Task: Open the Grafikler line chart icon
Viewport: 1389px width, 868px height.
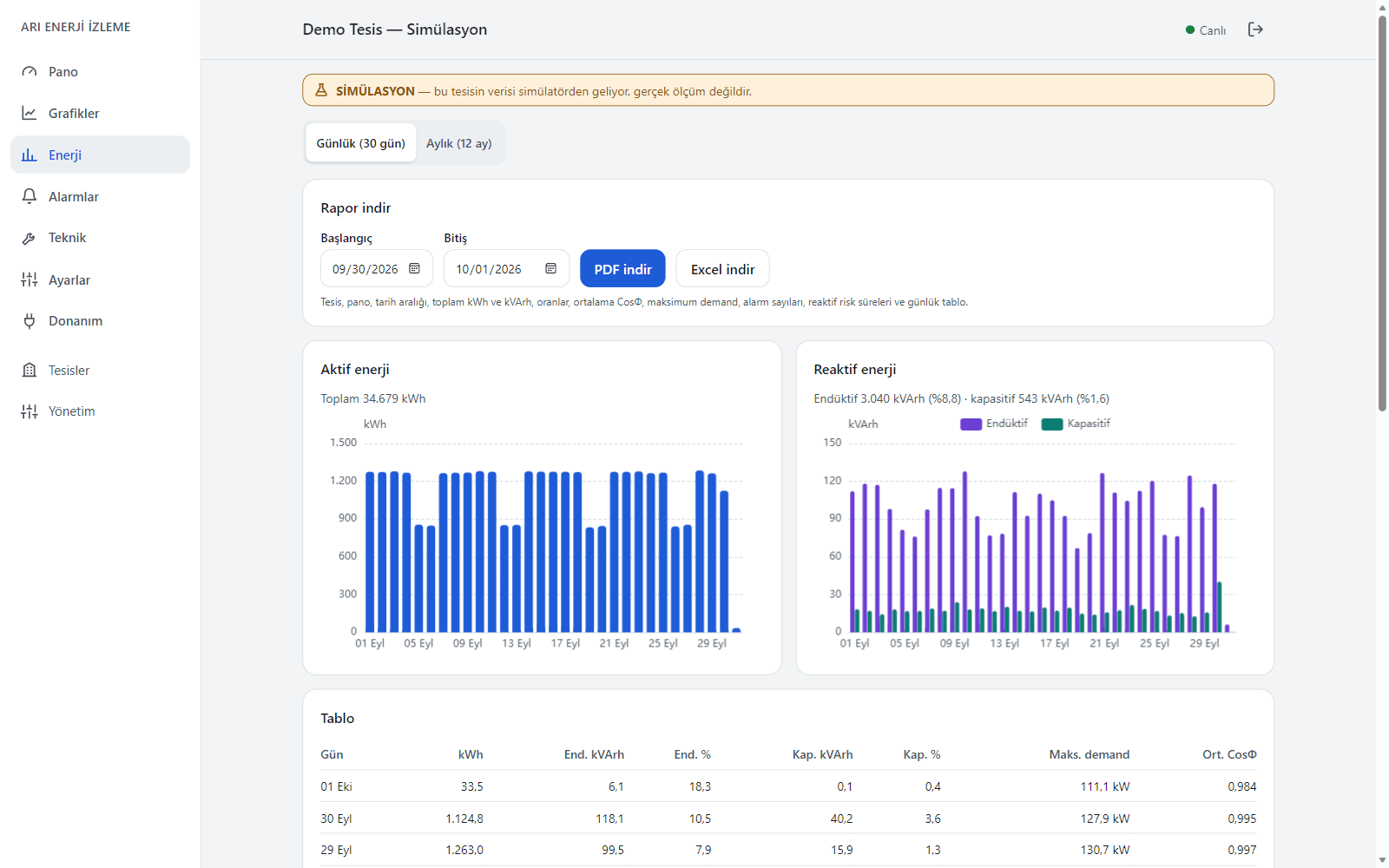Action: (x=30, y=114)
